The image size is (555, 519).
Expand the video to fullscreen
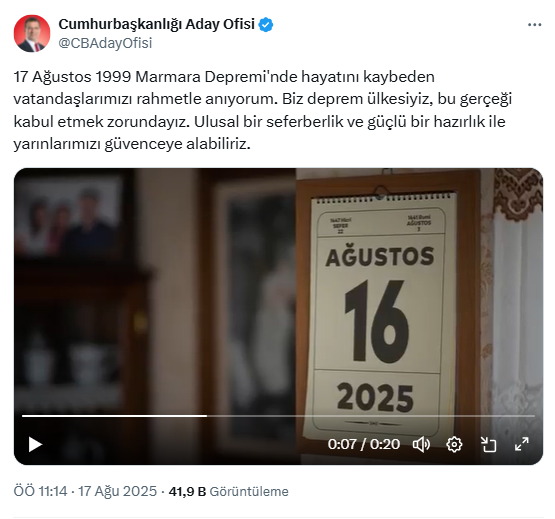click(x=522, y=444)
